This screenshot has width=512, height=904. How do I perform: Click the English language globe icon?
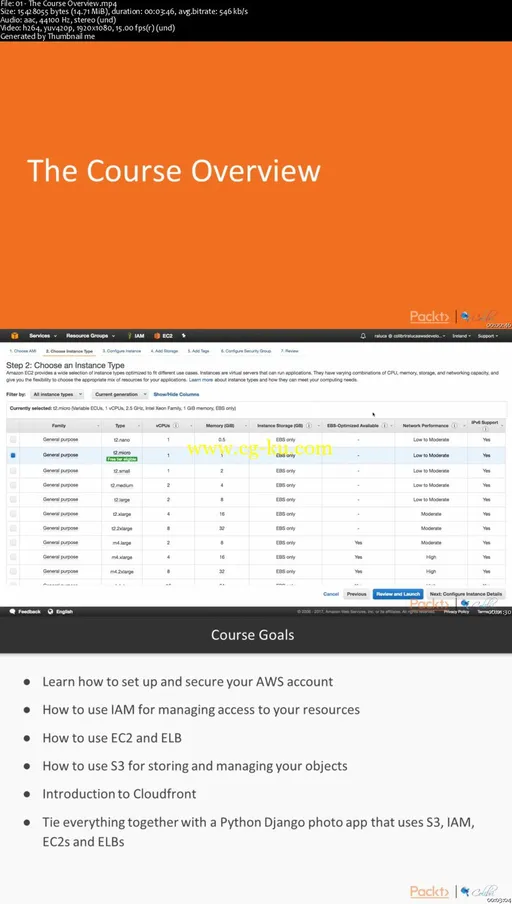[x=51, y=612]
